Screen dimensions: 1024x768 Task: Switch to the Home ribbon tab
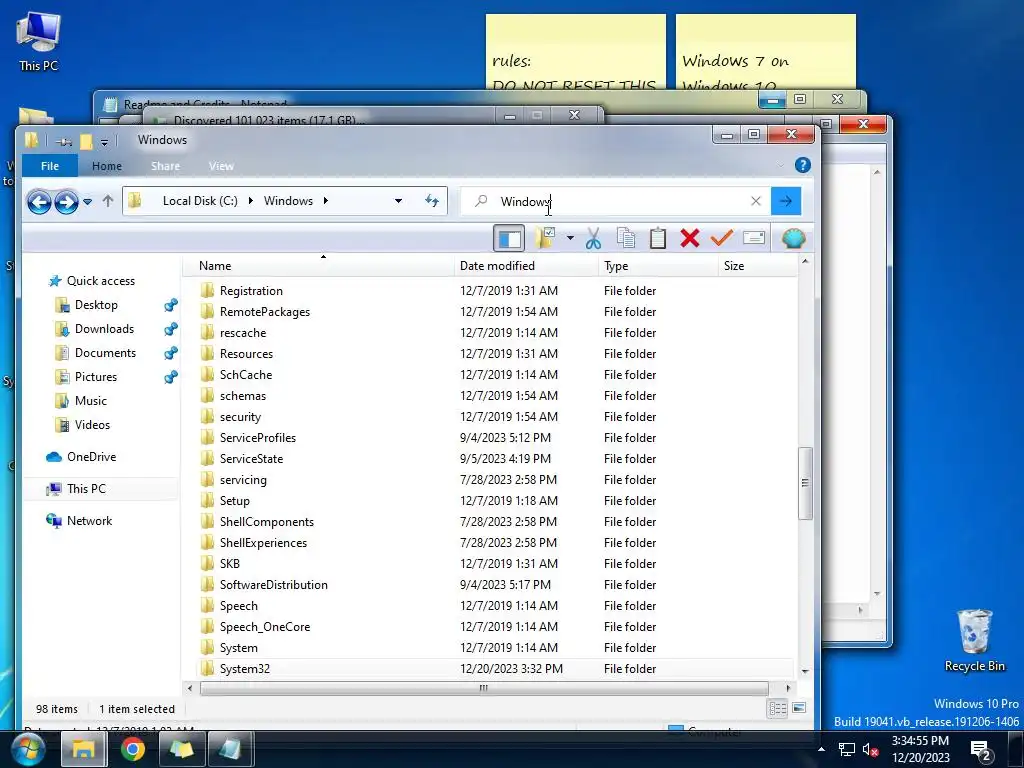(x=106, y=166)
